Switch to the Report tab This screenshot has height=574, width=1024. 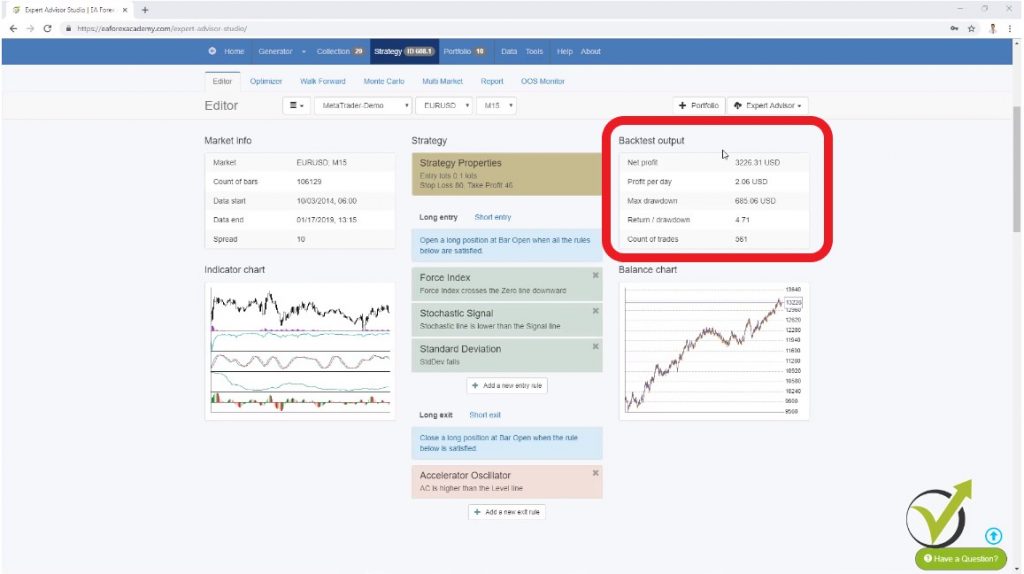[x=492, y=81]
